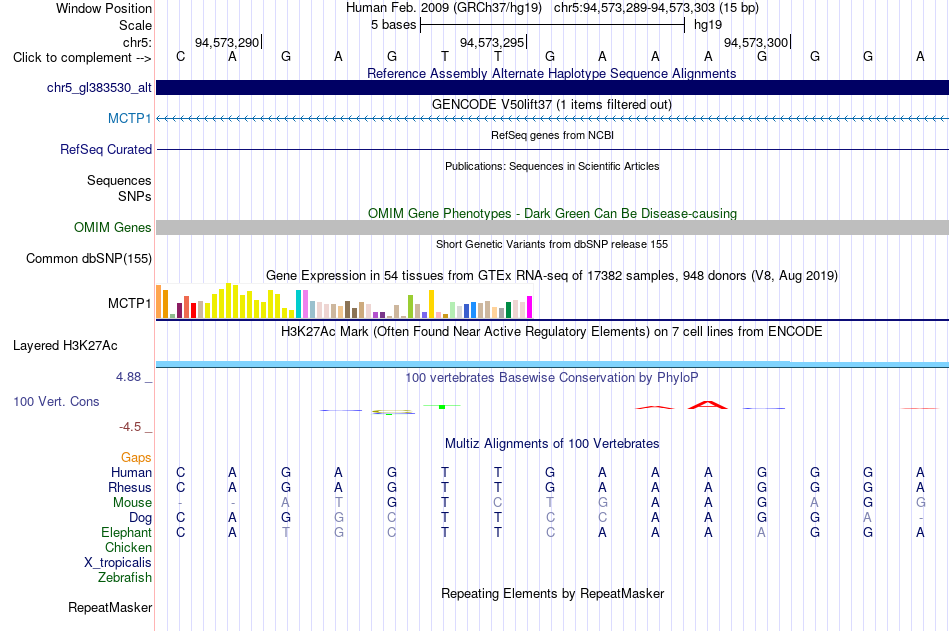This screenshot has height=631, width=950.
Task: Click the 4.88 PhyloP upper scale value
Action: coord(128,377)
